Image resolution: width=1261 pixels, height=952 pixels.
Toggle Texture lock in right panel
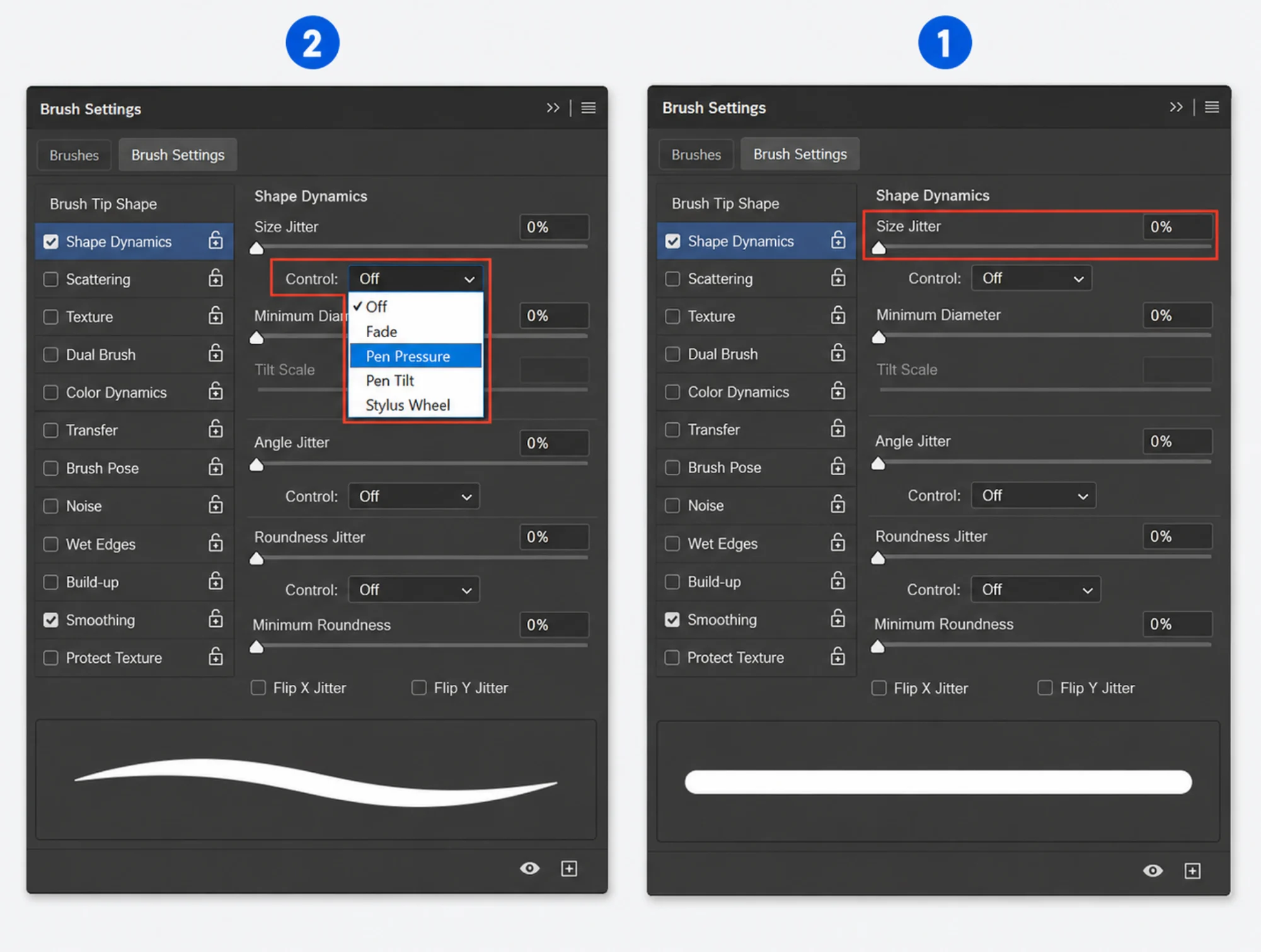click(x=838, y=314)
